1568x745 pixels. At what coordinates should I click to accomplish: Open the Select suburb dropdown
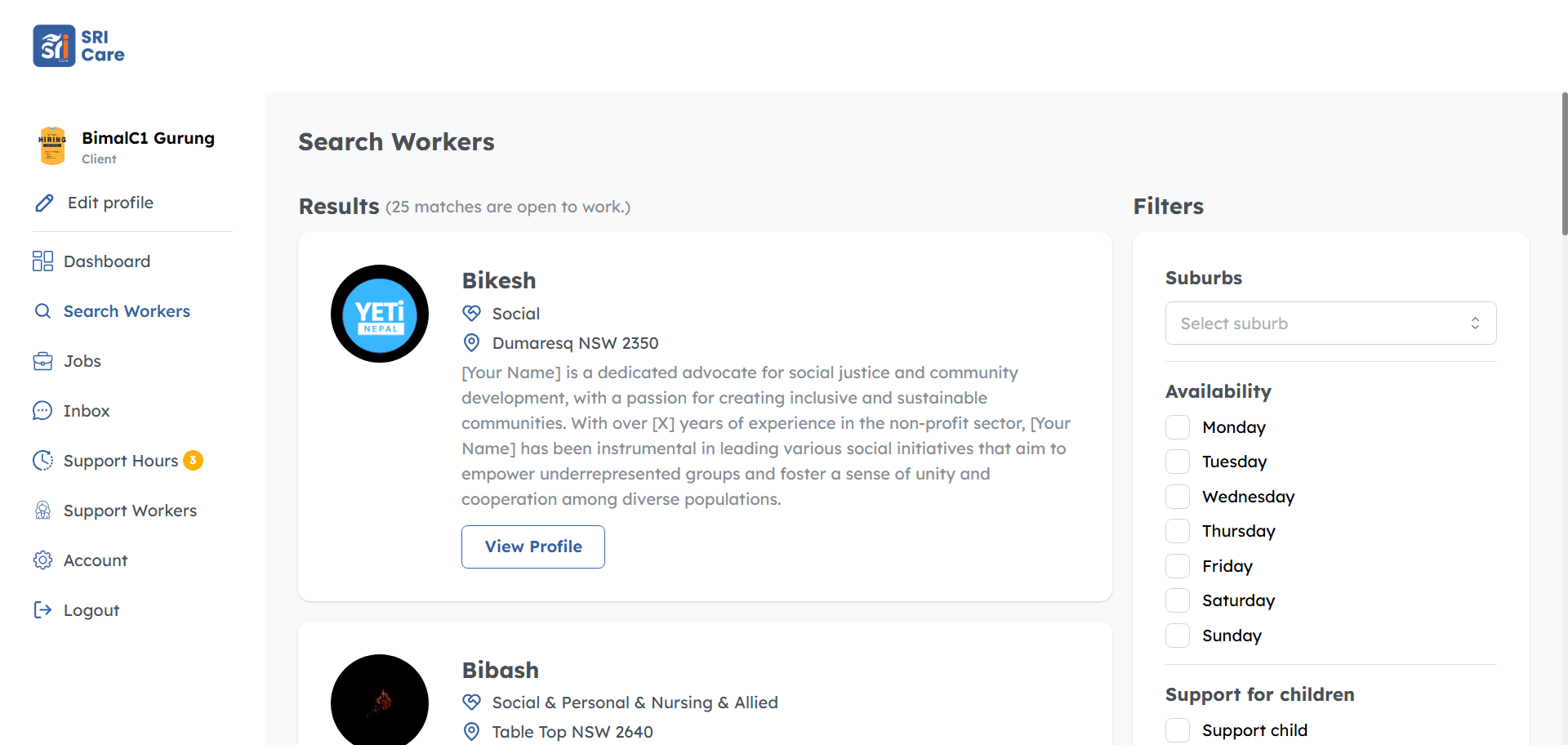pyautogui.click(x=1330, y=323)
